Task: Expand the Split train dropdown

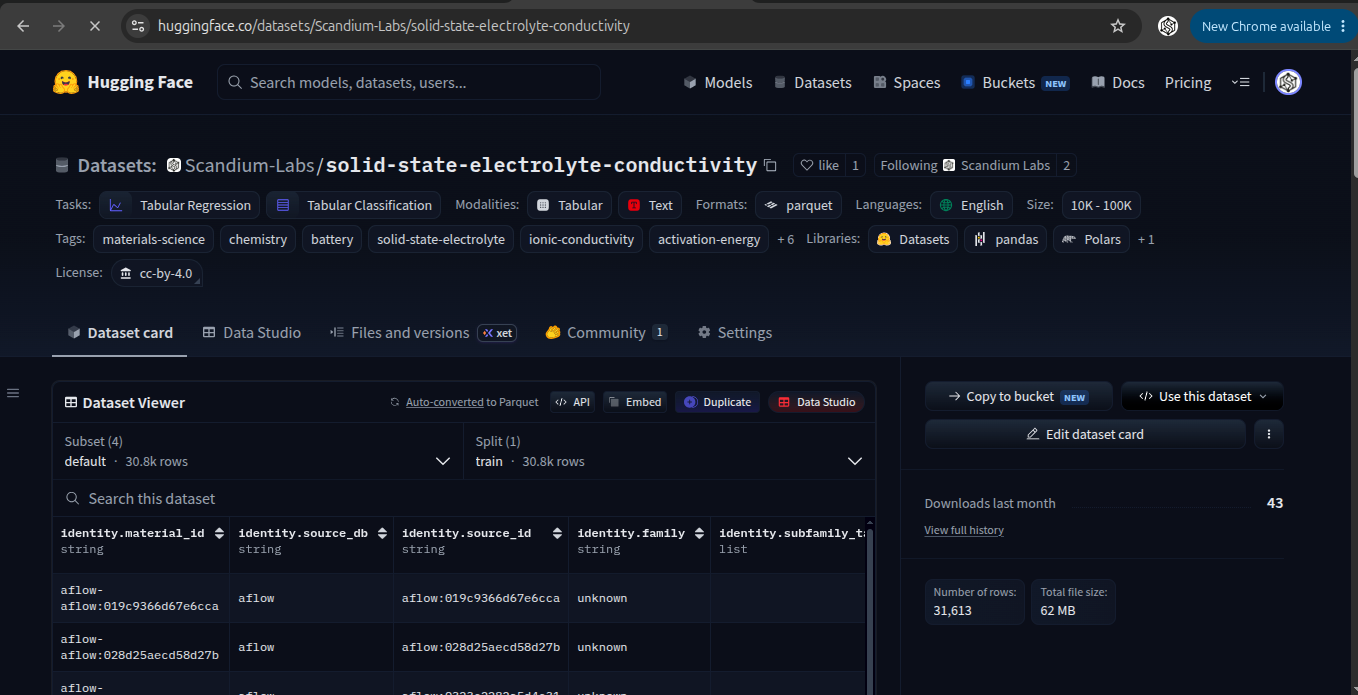Action: pos(669,451)
